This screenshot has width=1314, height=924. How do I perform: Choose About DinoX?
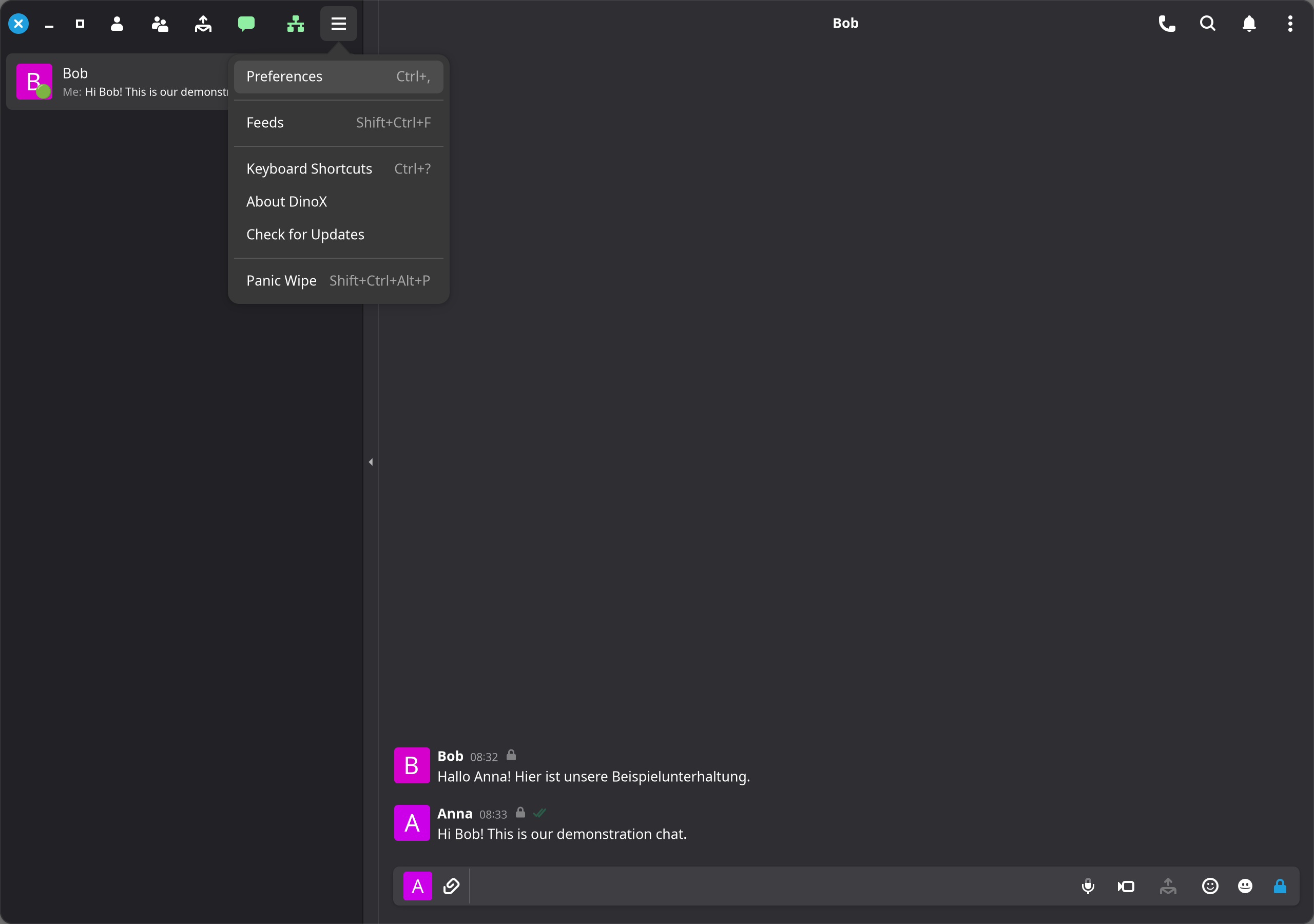pos(339,202)
